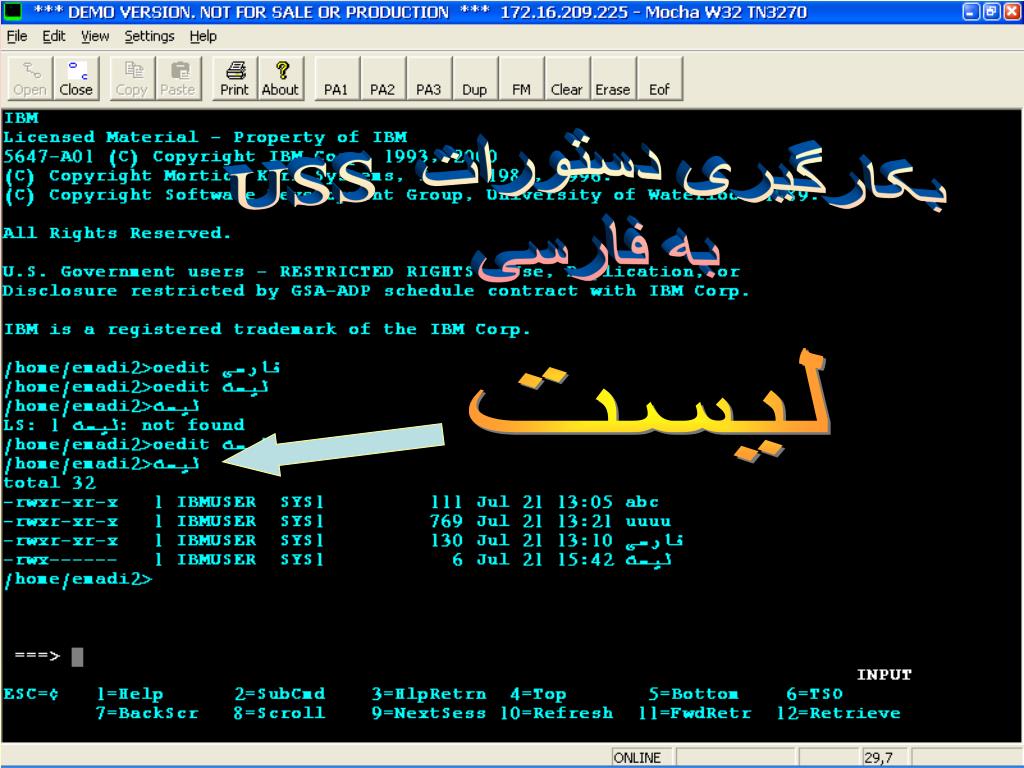Click the 1=Help function key label
Image resolution: width=1024 pixels, height=768 pixels.
click(x=129, y=694)
